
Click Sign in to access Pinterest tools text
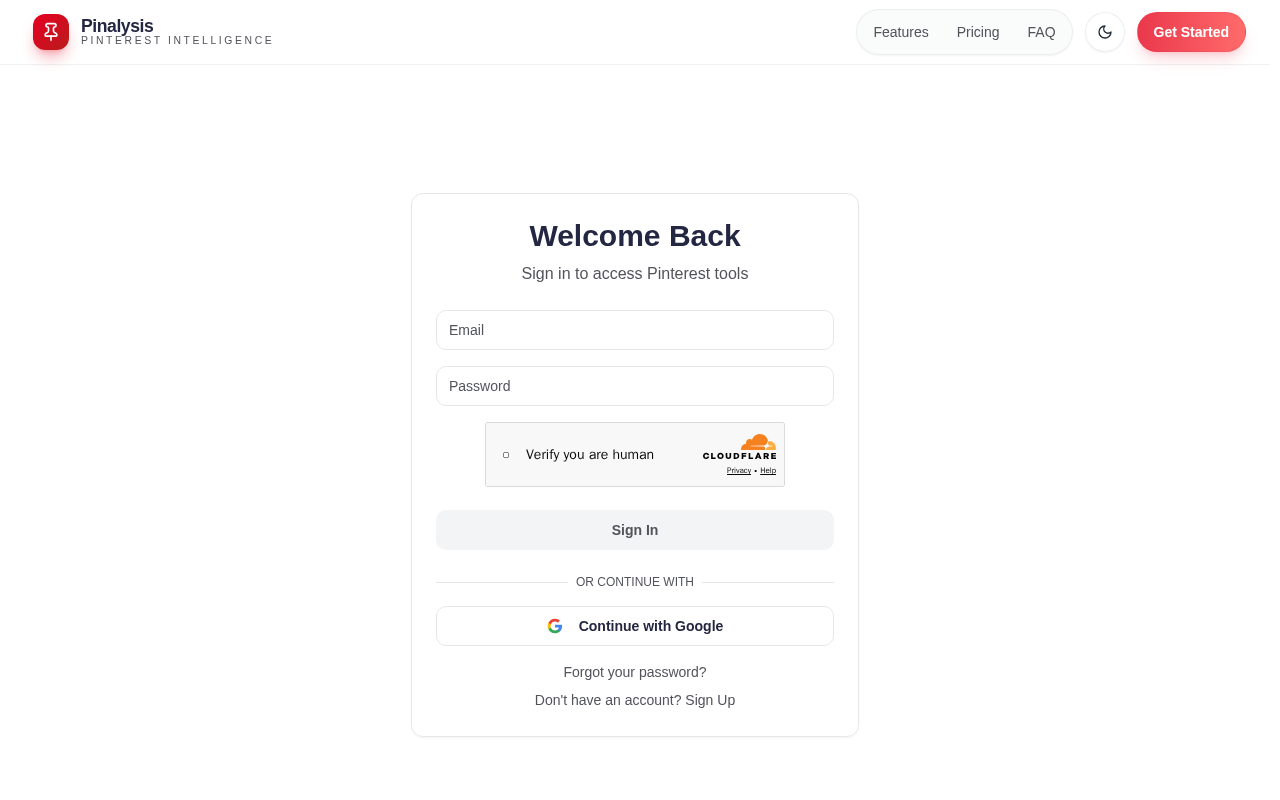click(x=635, y=274)
